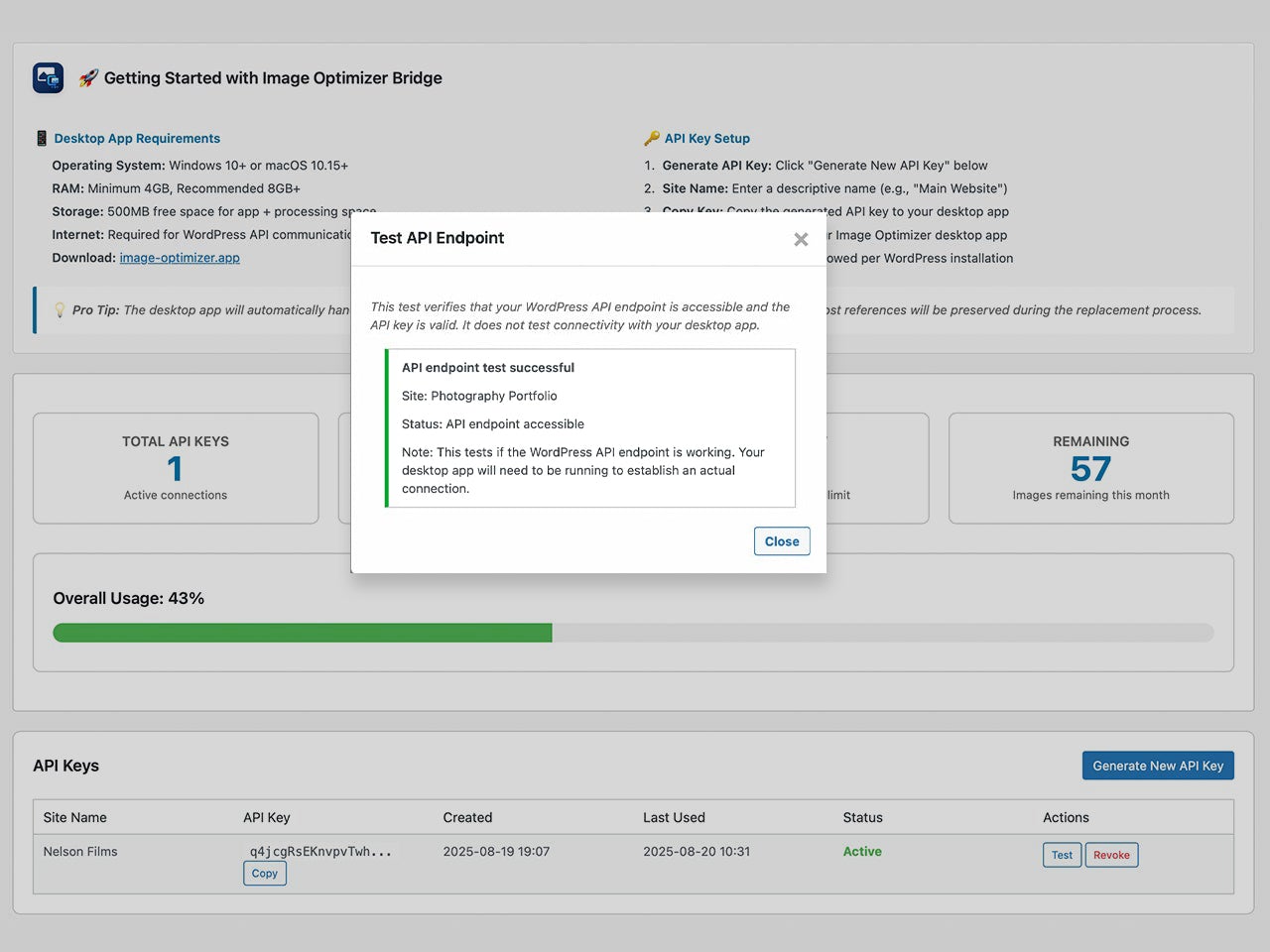Click 'Site: Photography Portfolio' in the dialog
Image resolution: width=1270 pixels, height=952 pixels.
coord(479,396)
